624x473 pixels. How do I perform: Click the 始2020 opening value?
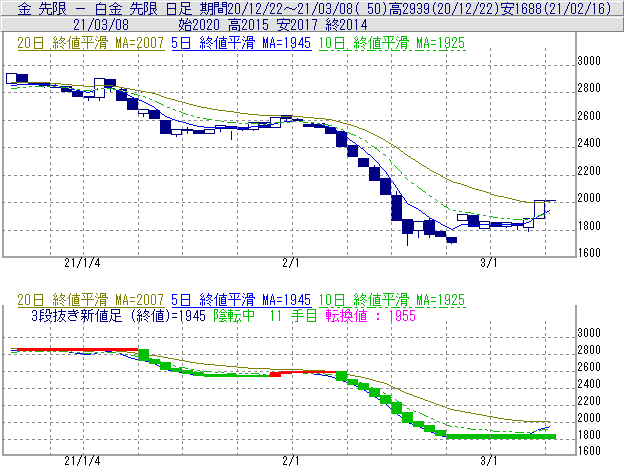[199, 25]
